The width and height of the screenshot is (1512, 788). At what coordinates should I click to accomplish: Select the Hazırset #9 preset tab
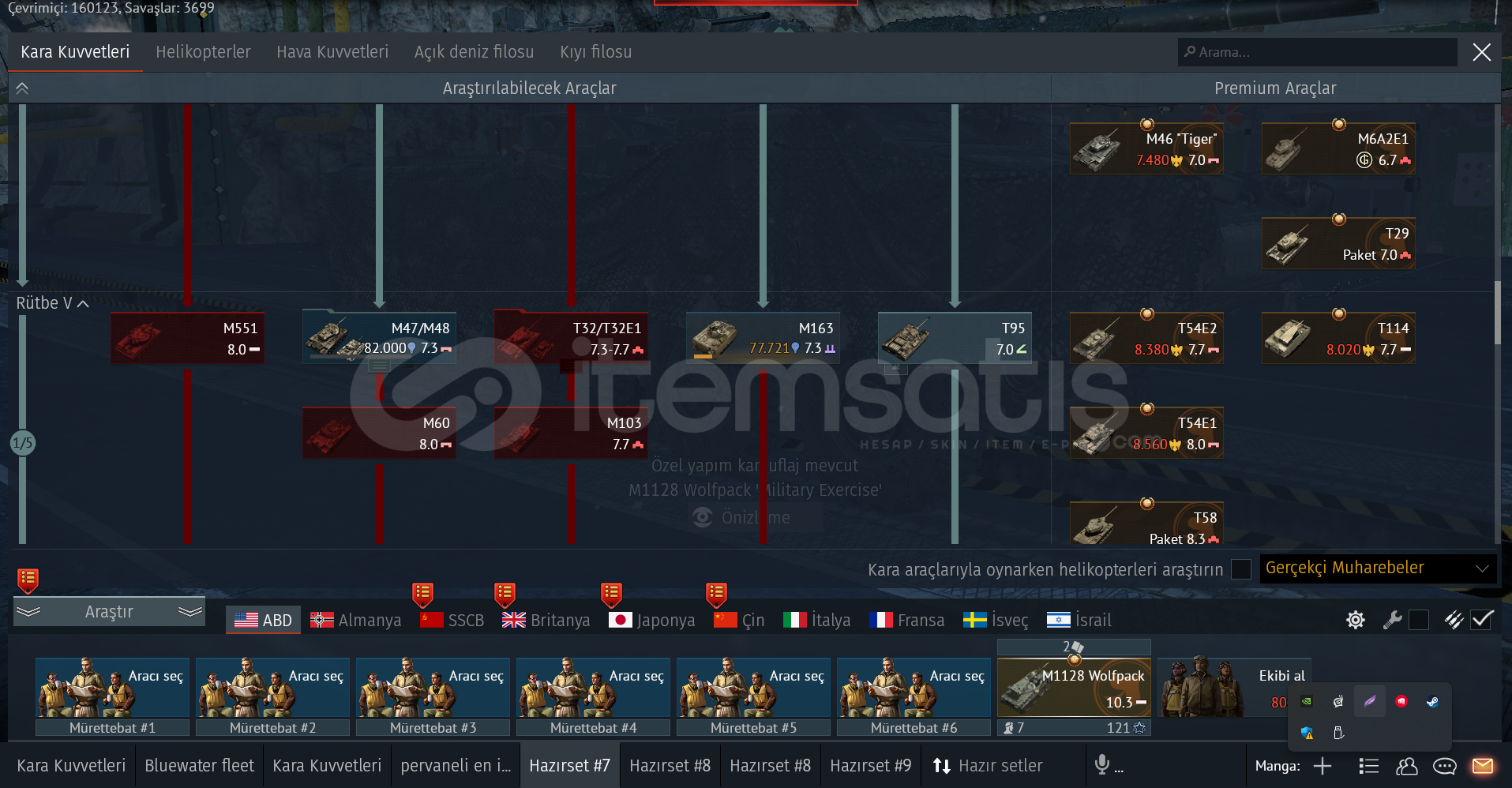870,766
